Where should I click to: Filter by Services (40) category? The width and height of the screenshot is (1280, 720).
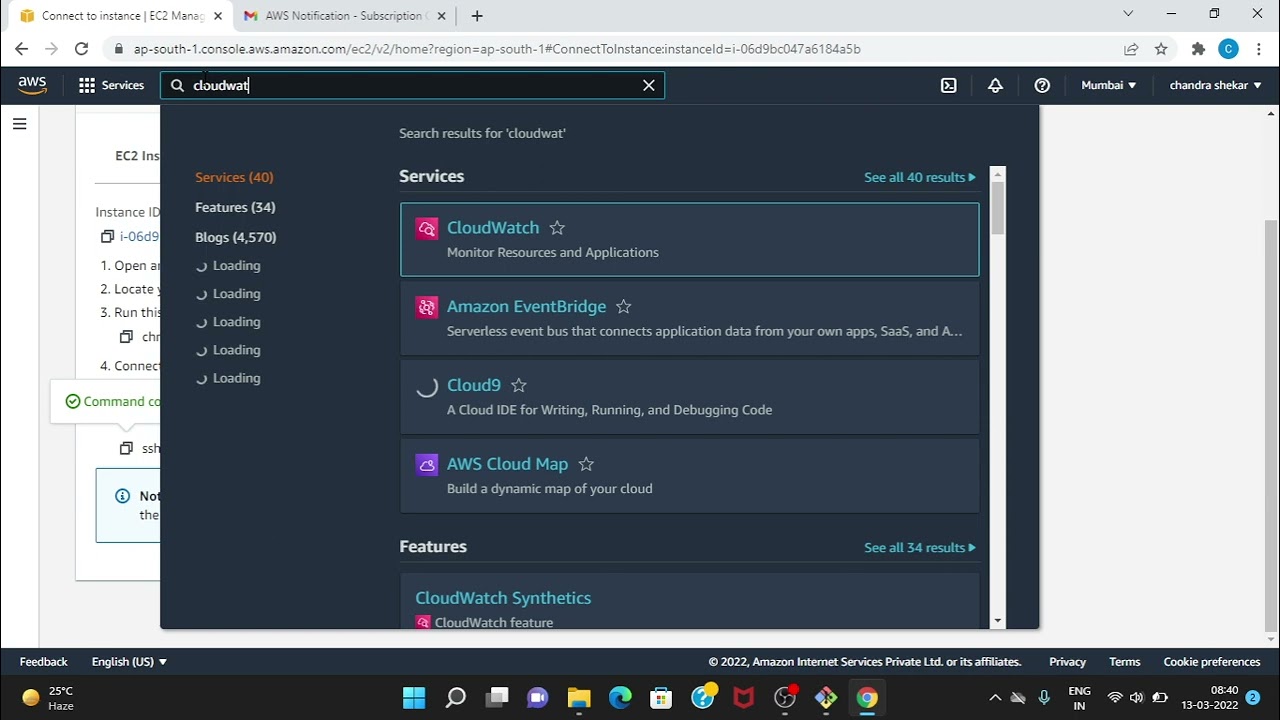click(234, 177)
